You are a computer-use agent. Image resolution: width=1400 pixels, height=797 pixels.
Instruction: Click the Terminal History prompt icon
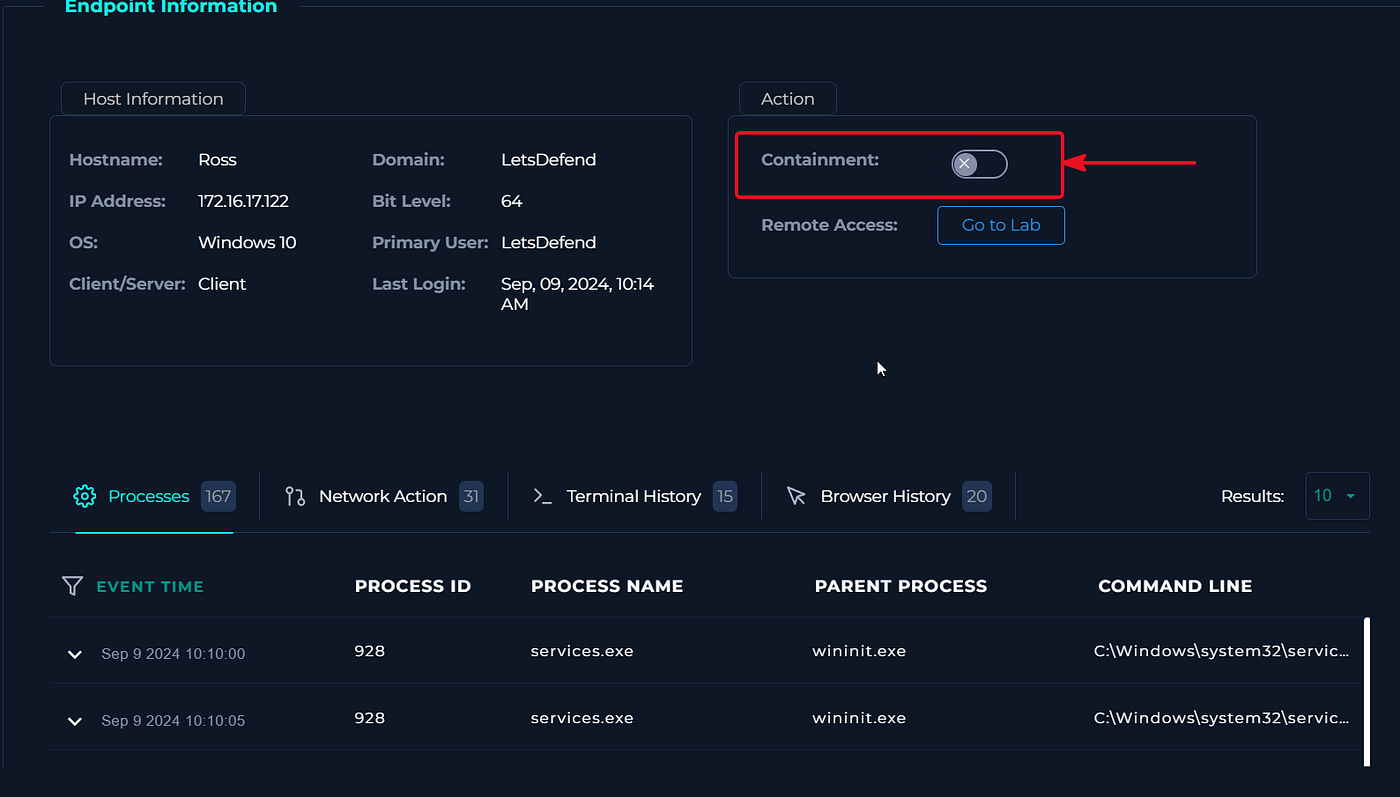pos(543,496)
